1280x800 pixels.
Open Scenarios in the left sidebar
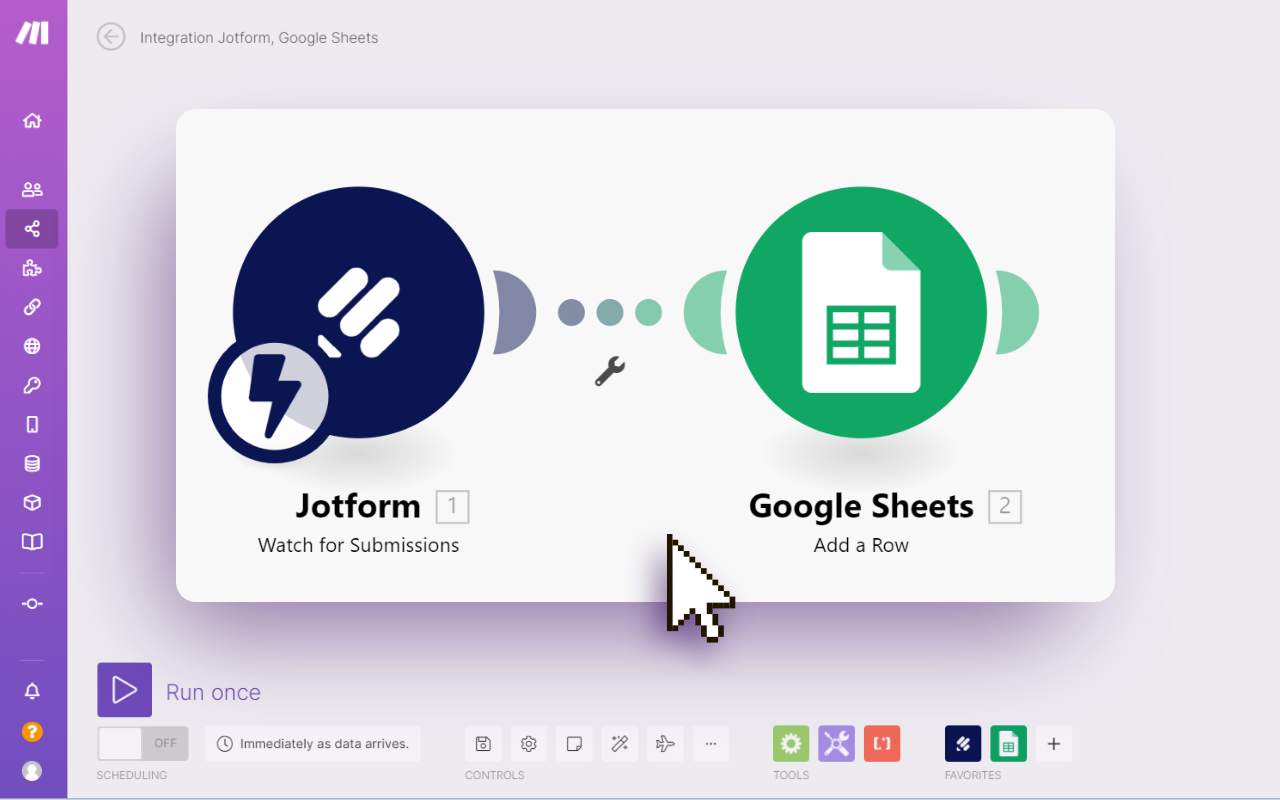pyautogui.click(x=32, y=229)
